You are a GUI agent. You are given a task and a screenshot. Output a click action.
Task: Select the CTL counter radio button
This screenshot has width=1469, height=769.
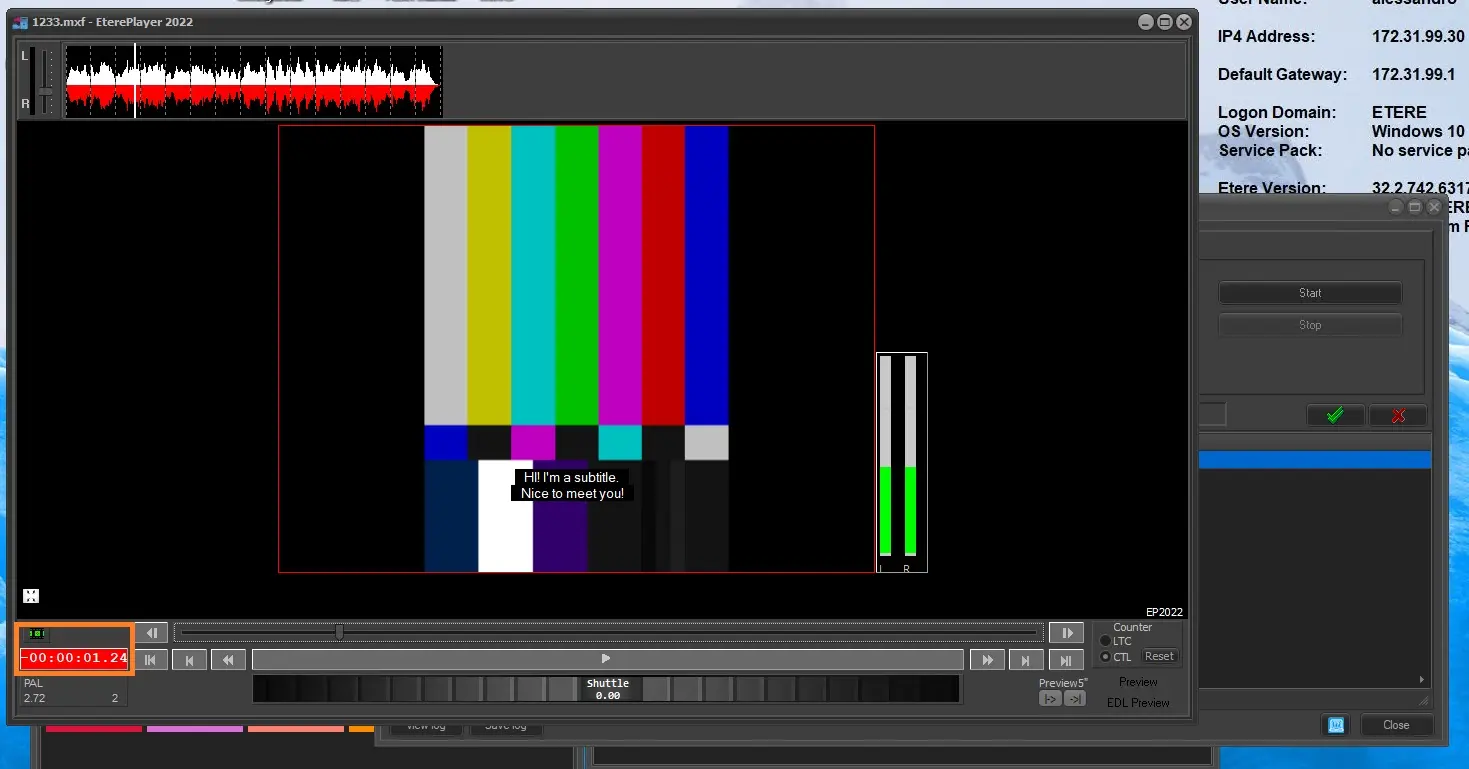click(1105, 657)
